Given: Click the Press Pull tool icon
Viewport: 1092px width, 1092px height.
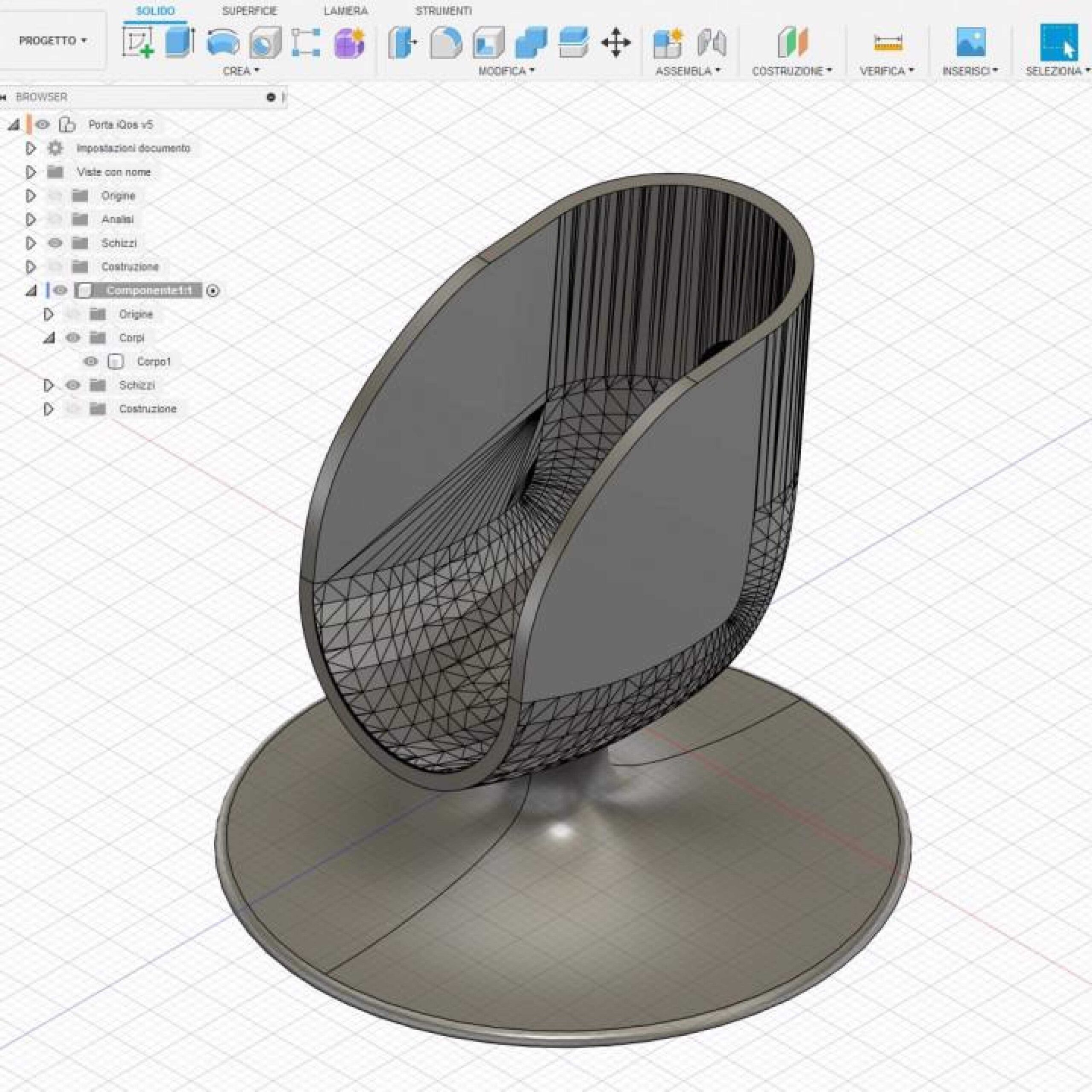Looking at the screenshot, I should click(402, 42).
